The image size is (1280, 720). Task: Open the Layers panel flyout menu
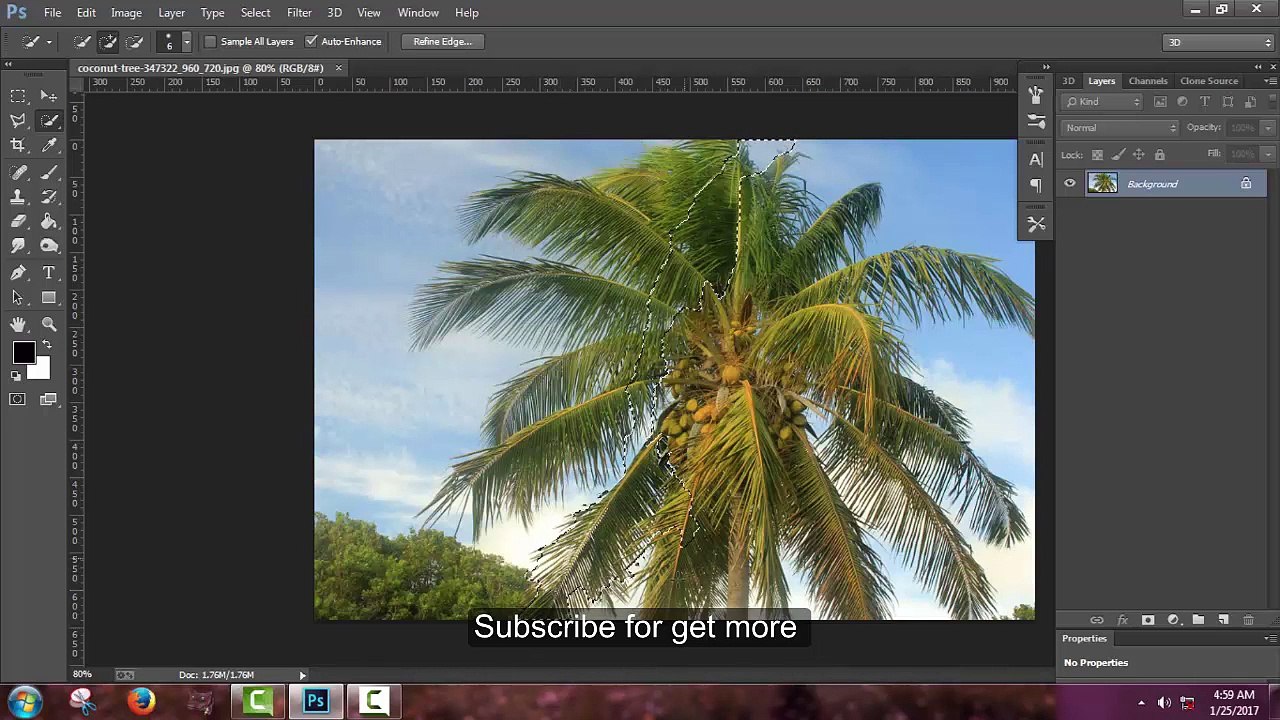tap(1271, 81)
